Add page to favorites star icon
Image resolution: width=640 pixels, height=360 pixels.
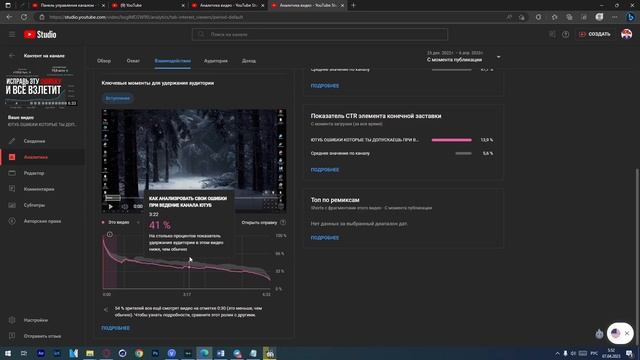[x=554, y=17]
